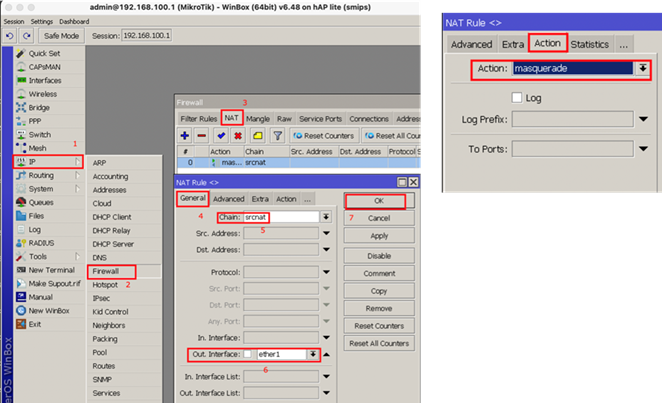
Task: Click Apply button
Action: click(379, 236)
